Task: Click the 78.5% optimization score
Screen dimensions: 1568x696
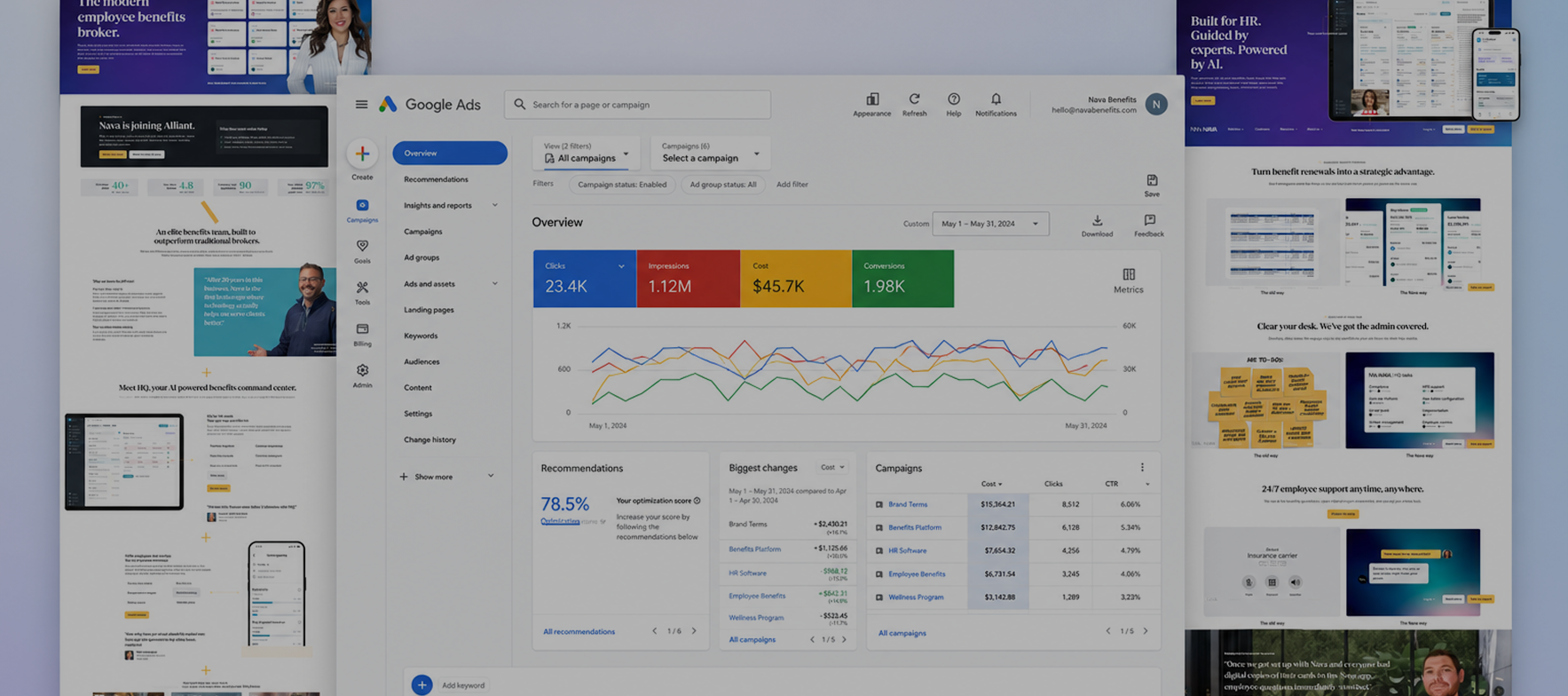Action: click(564, 504)
